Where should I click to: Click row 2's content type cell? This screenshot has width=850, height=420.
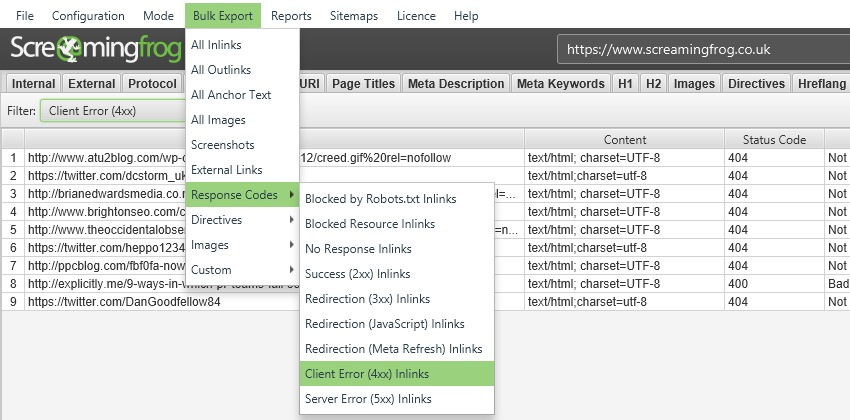click(624, 176)
